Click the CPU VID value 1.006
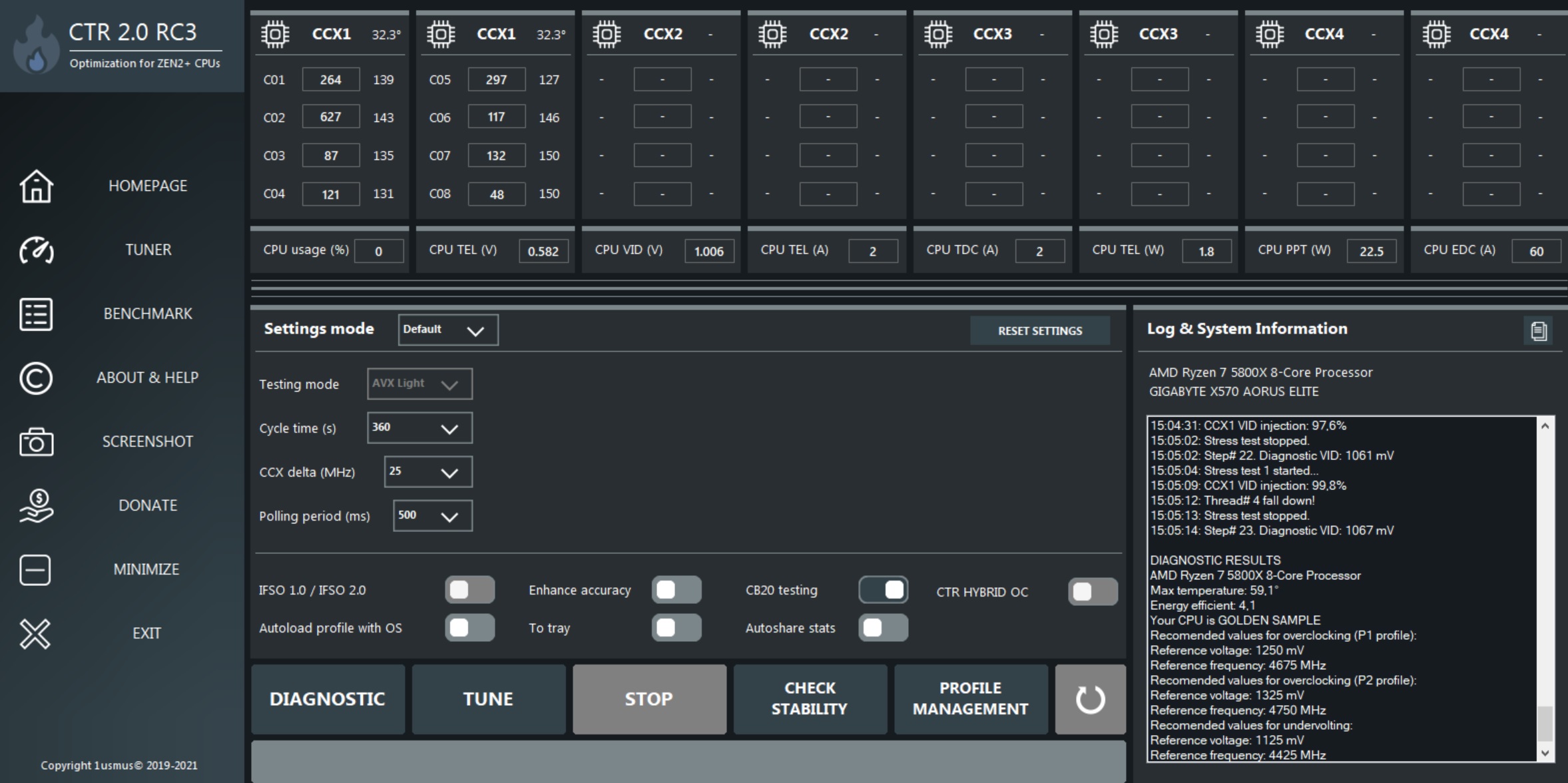The image size is (1568, 783). pyautogui.click(x=708, y=251)
